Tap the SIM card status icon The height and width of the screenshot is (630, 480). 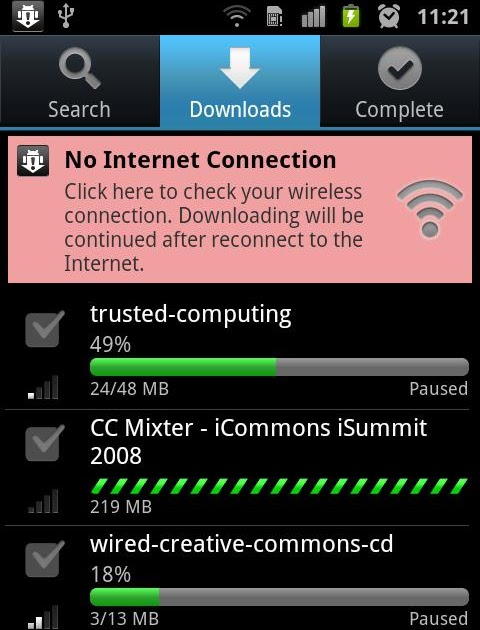pos(274,17)
